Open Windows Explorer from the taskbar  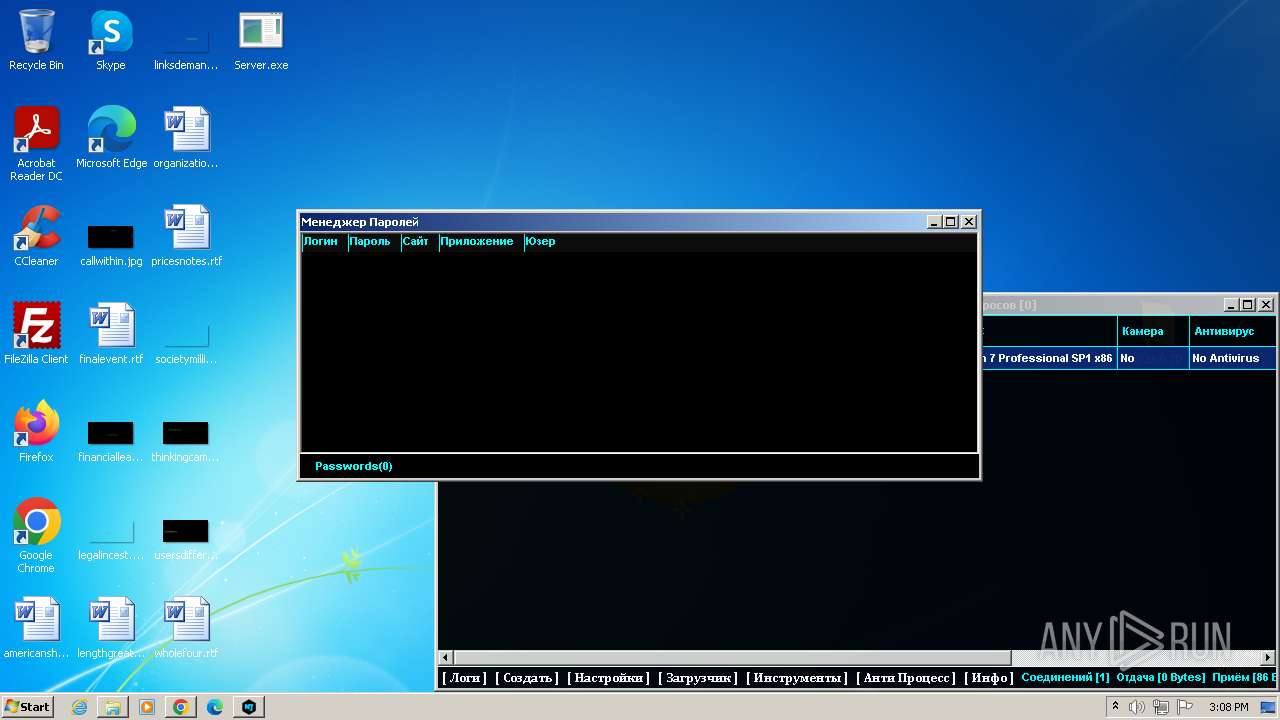[113, 707]
